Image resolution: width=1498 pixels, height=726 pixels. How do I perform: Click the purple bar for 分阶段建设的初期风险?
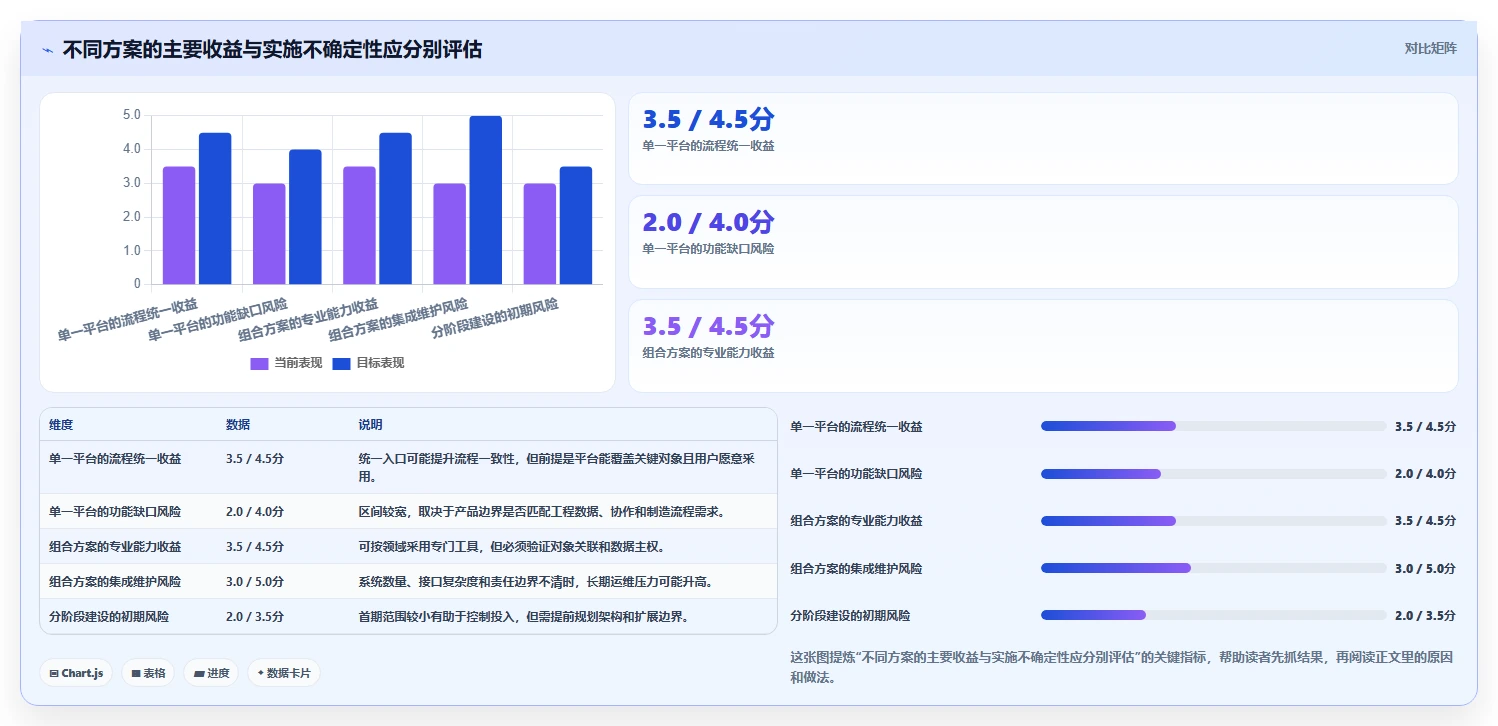(x=540, y=234)
